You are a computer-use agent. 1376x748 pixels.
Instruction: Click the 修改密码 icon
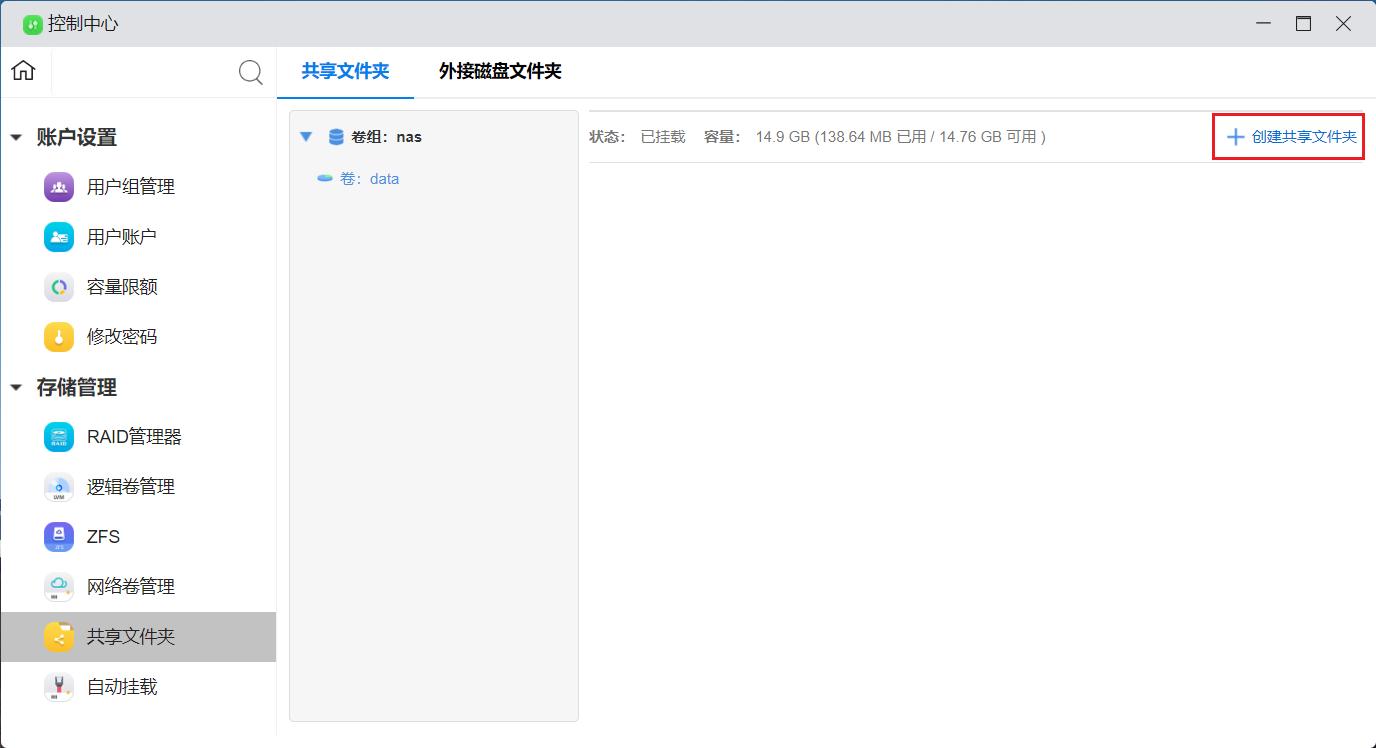pyautogui.click(x=59, y=337)
